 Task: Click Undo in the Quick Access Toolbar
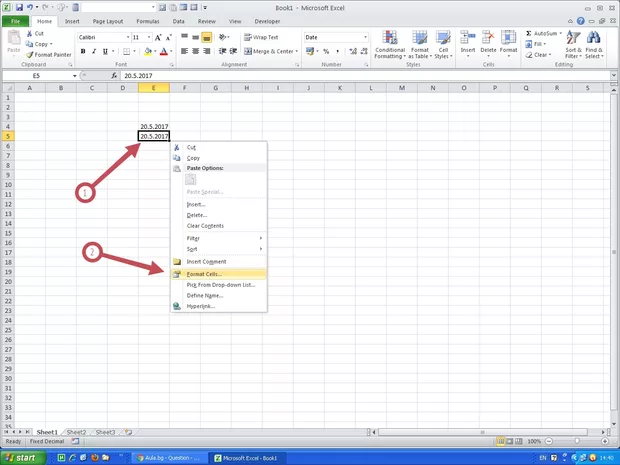[x=30, y=8]
